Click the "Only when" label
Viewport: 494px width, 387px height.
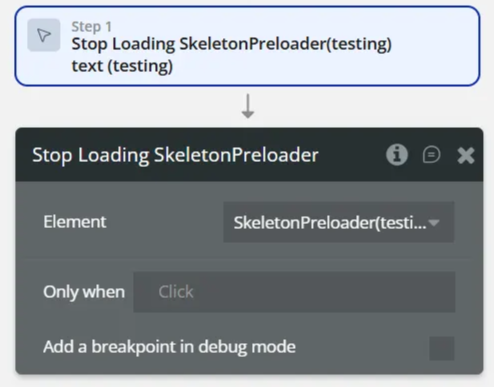[84, 292]
